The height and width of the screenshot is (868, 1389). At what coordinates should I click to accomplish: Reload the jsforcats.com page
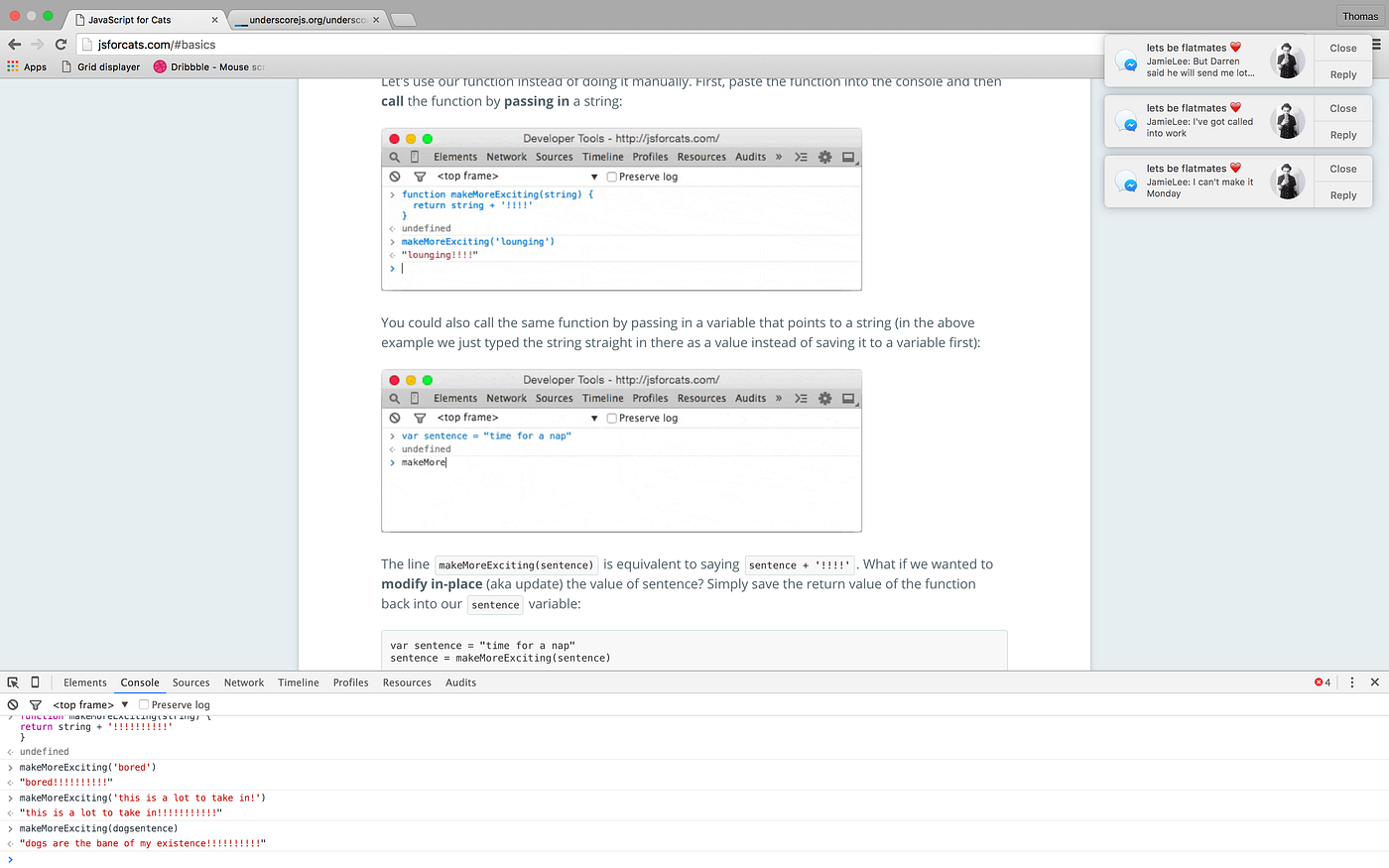point(60,44)
